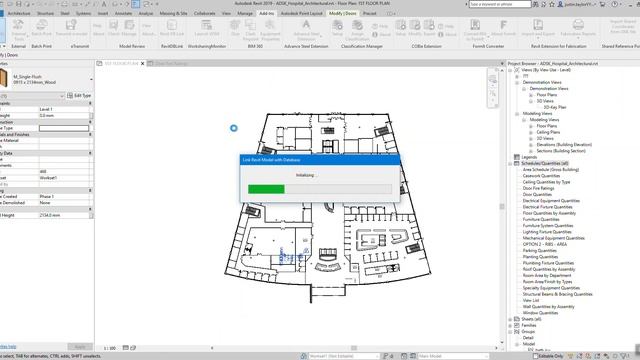This screenshot has height=360, width=640.
Task: Open Transmit a model in eTransmit
Action: (x=71, y=28)
